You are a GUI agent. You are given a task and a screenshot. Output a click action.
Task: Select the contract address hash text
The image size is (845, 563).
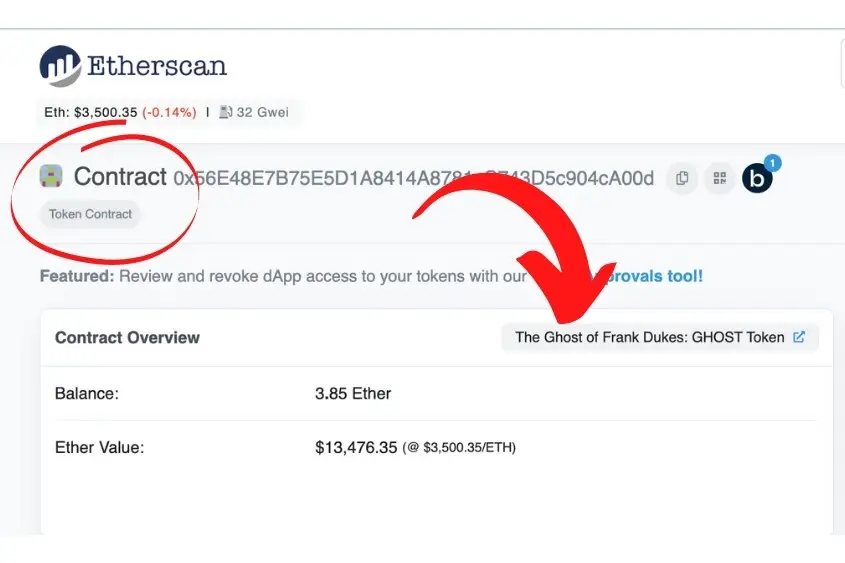click(413, 178)
